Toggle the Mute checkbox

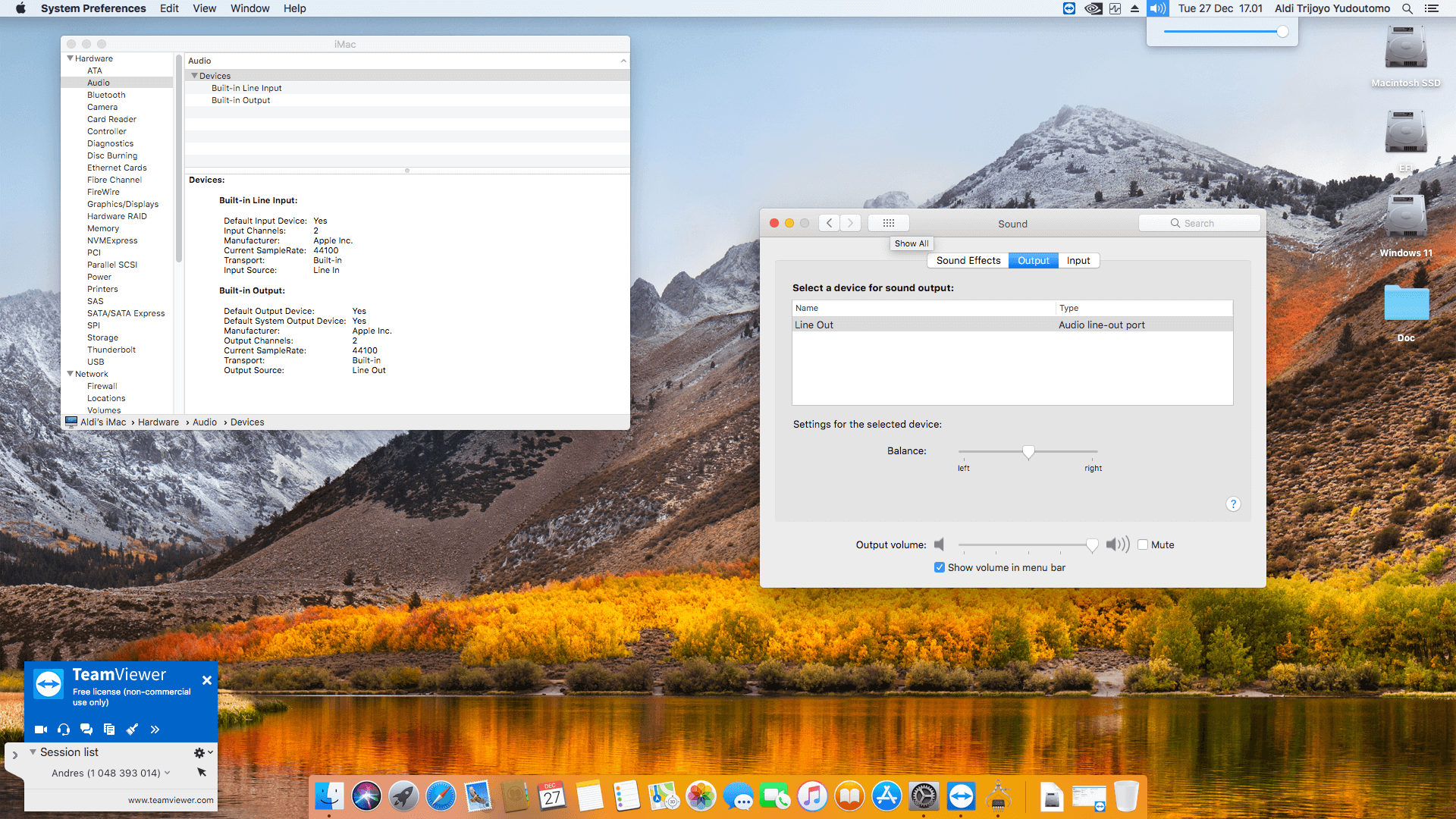click(1143, 544)
